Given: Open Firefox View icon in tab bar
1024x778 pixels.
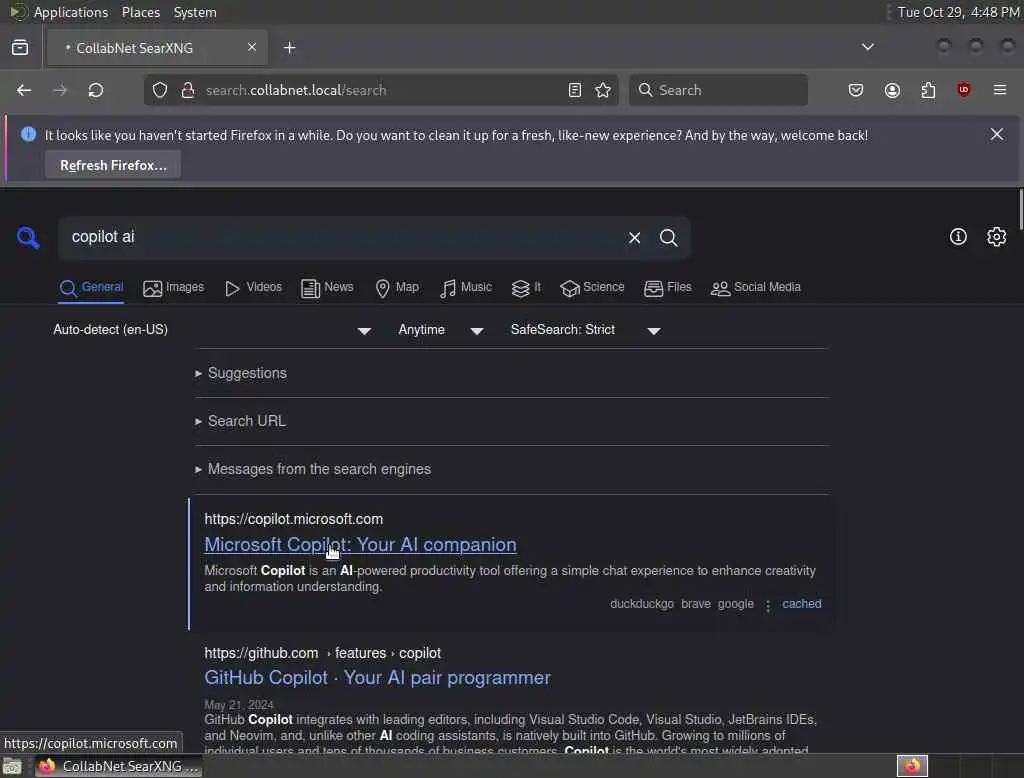Looking at the screenshot, I should tap(20, 48).
